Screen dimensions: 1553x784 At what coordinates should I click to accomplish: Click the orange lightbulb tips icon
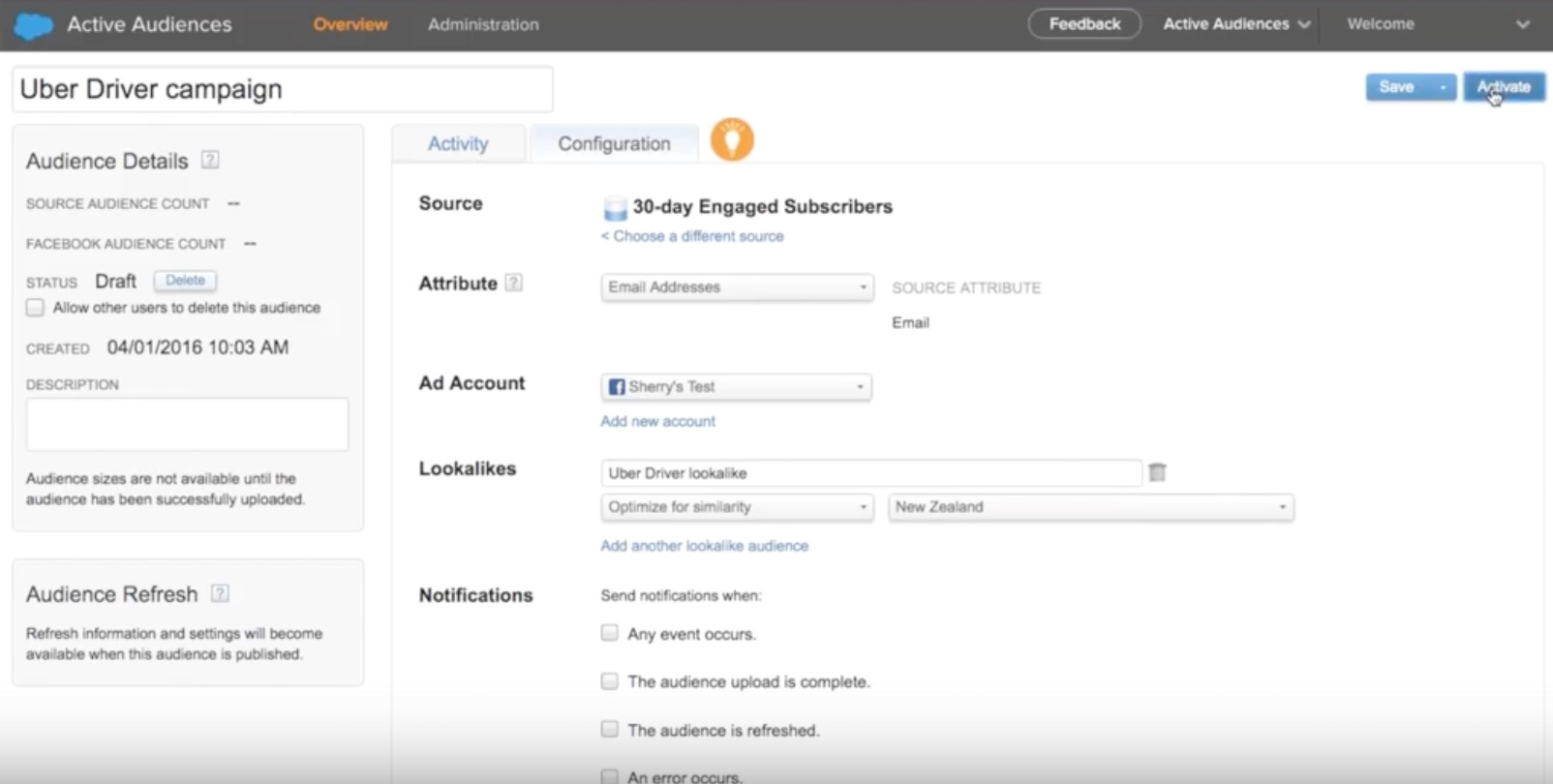tap(732, 140)
